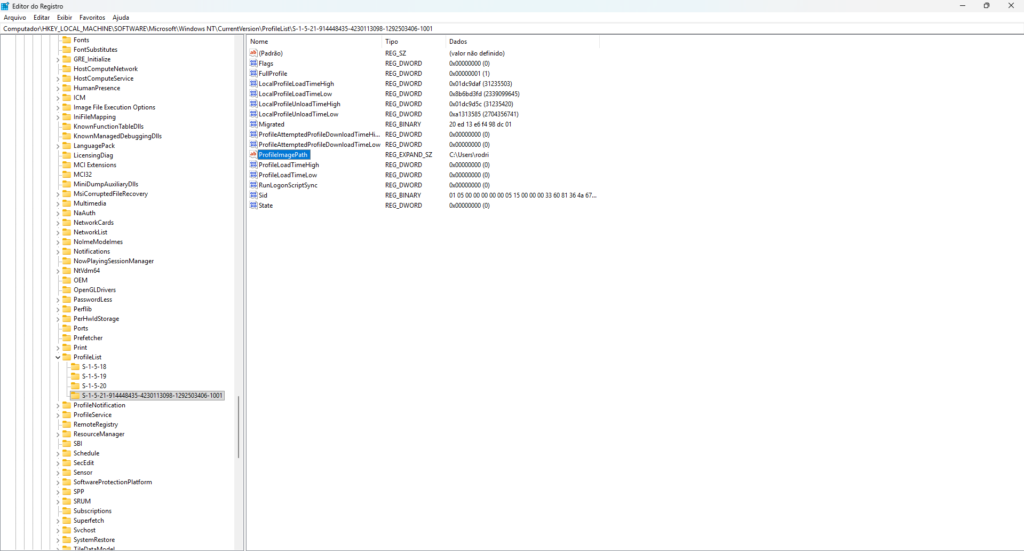
Task: Click the Migrated binary value icon
Action: [253, 124]
